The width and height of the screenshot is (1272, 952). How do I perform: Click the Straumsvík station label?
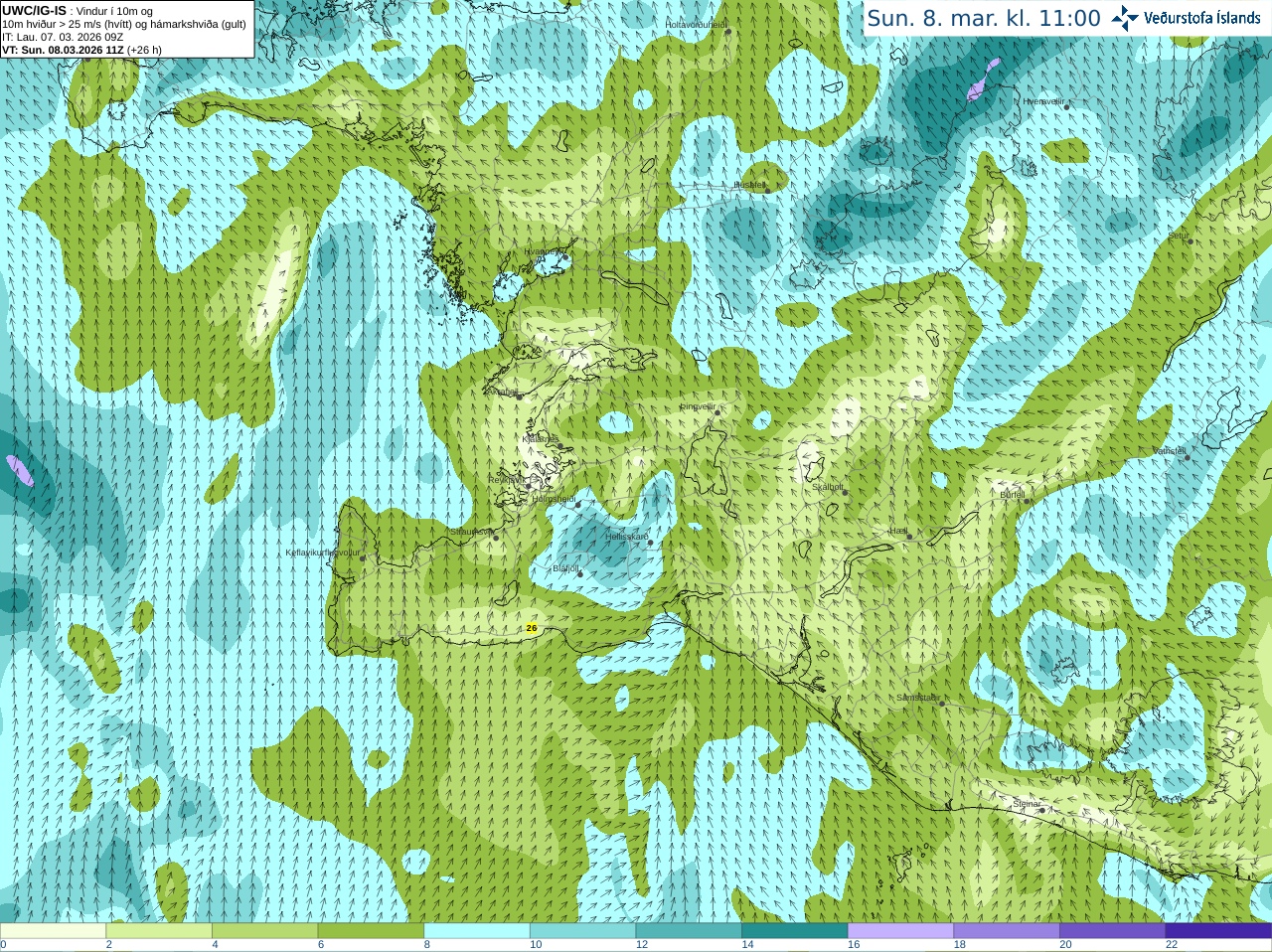pyautogui.click(x=470, y=532)
